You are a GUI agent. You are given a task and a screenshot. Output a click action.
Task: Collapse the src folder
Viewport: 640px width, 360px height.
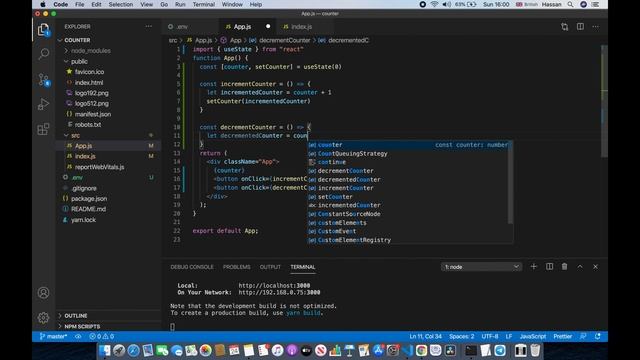76,135
